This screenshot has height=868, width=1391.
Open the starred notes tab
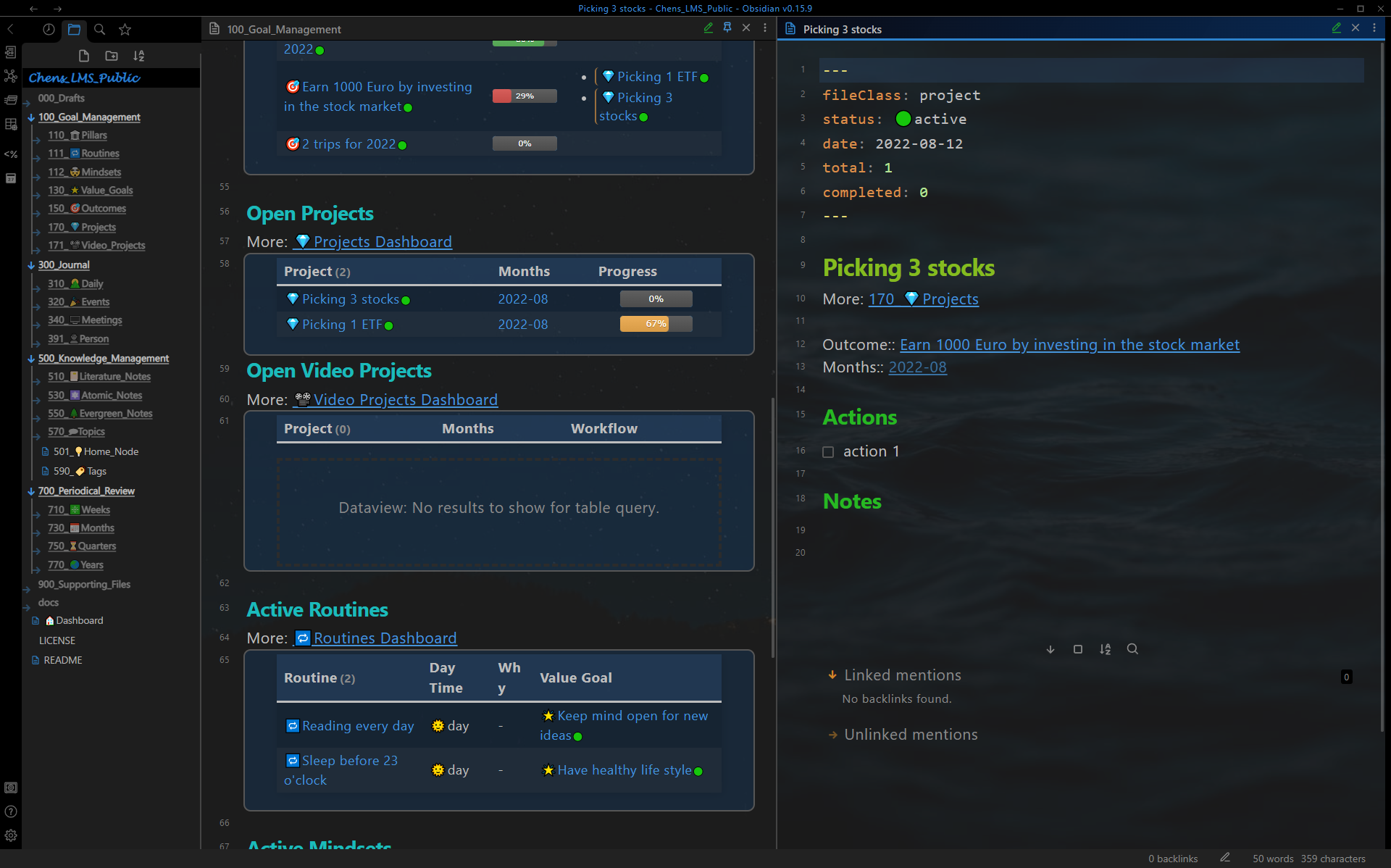[125, 30]
